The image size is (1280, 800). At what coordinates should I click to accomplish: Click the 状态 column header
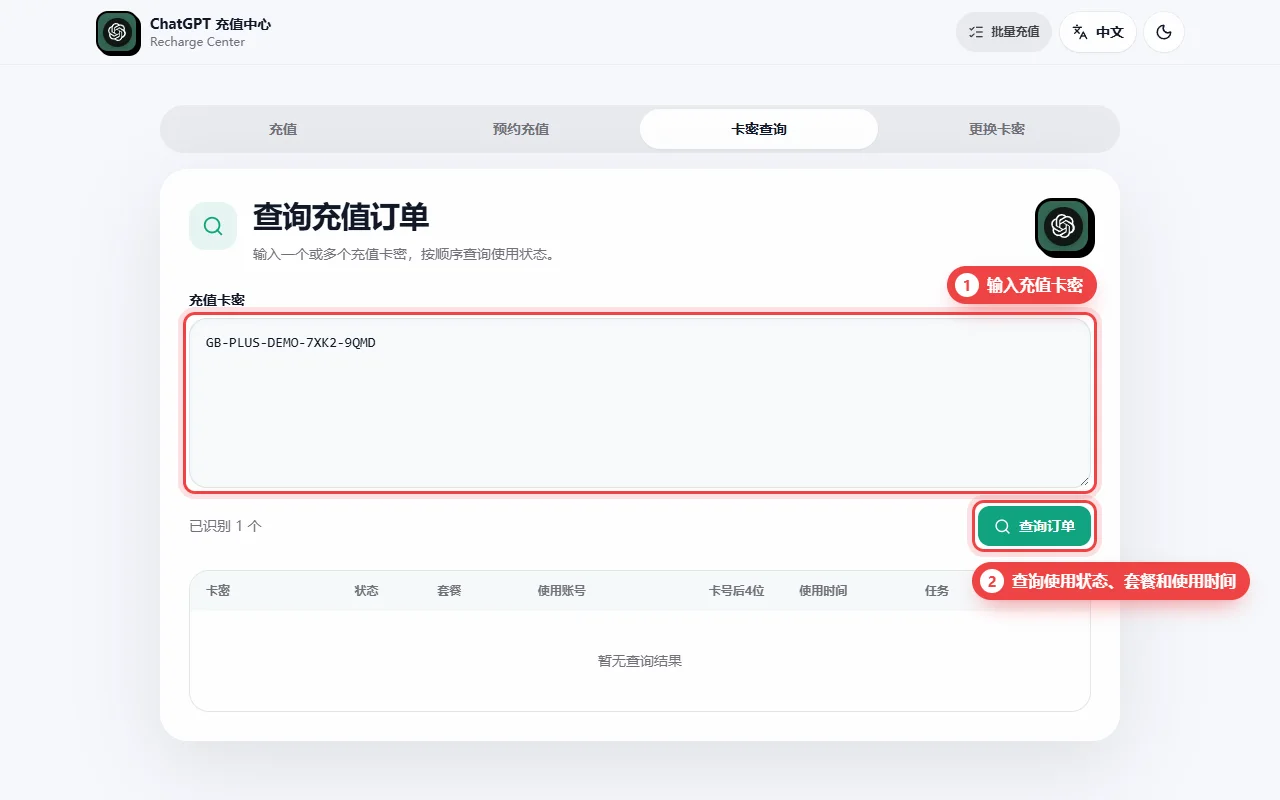tap(366, 591)
